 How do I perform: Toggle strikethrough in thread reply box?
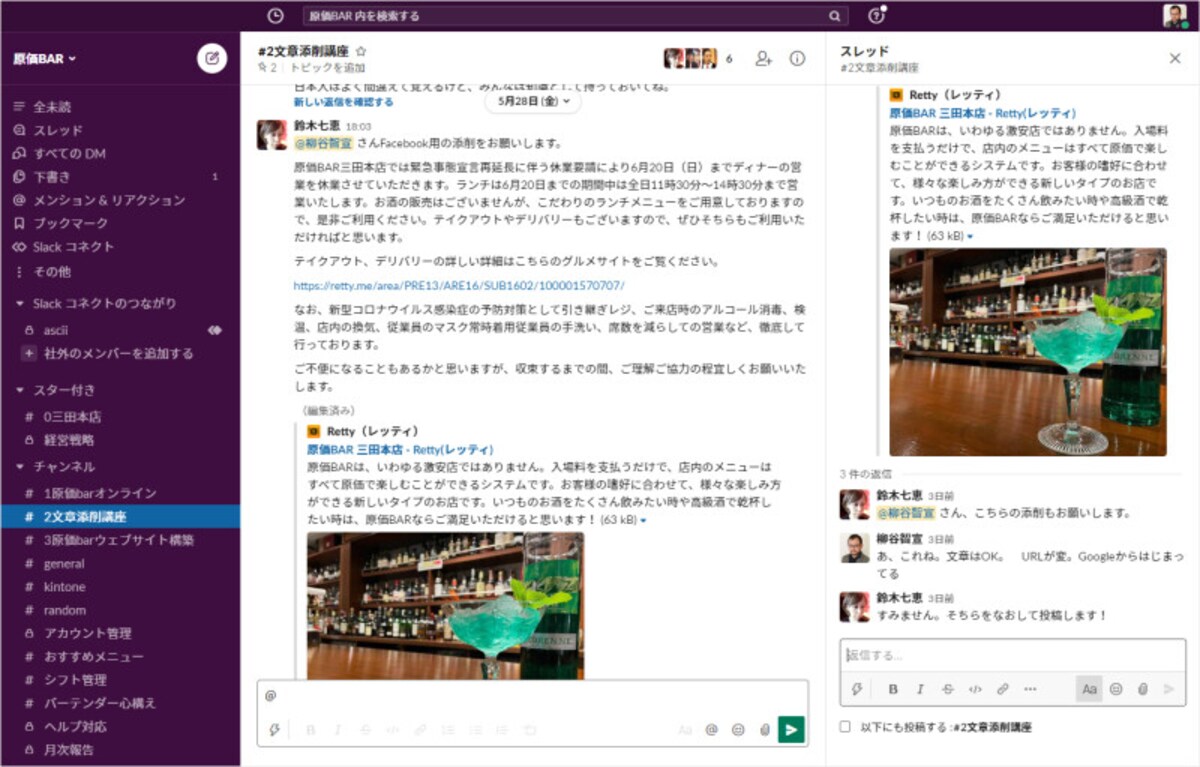click(948, 689)
